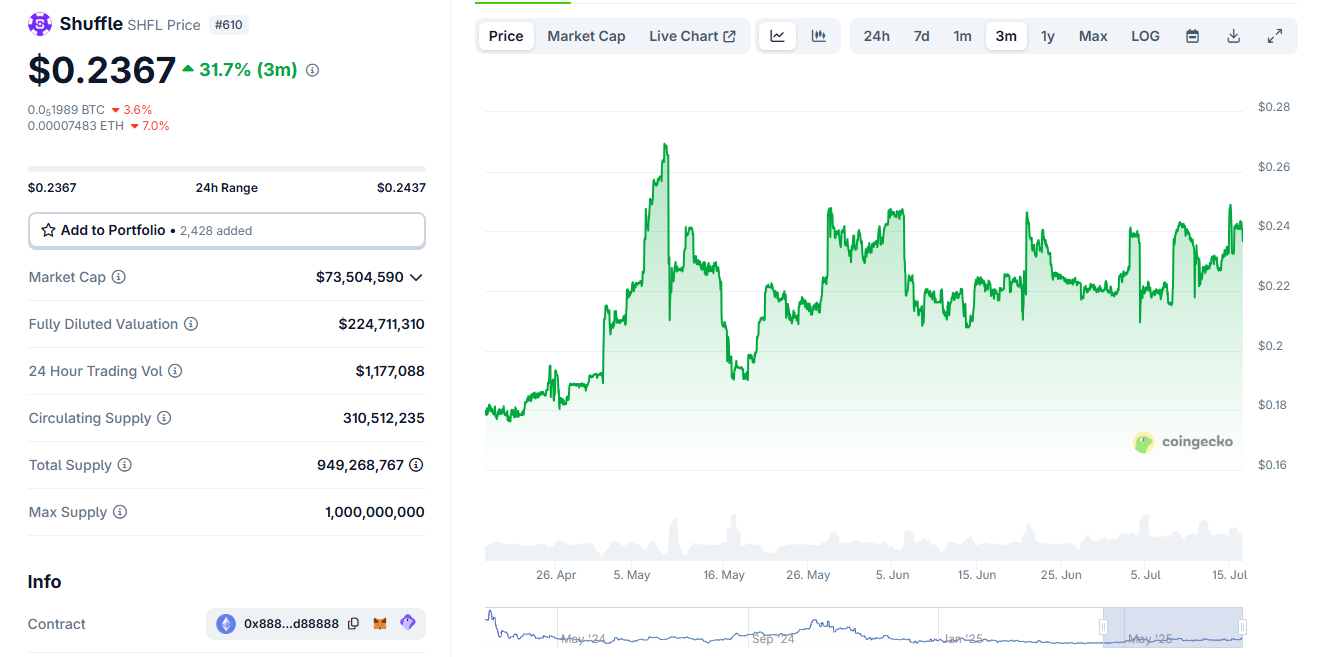Open the calendar date range icon

click(x=1192, y=36)
